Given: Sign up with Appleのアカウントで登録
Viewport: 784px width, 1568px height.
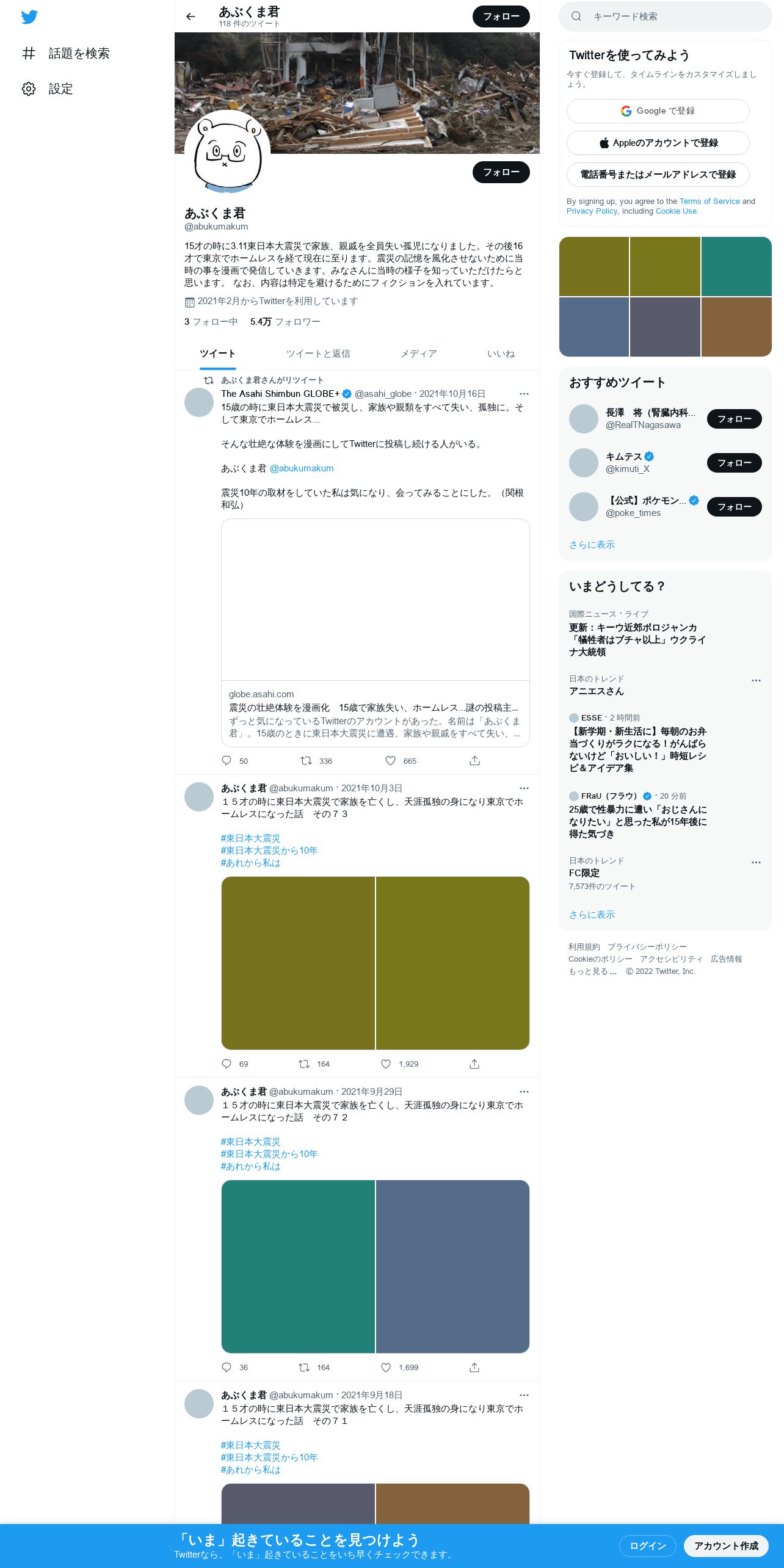Looking at the screenshot, I should click(x=658, y=143).
